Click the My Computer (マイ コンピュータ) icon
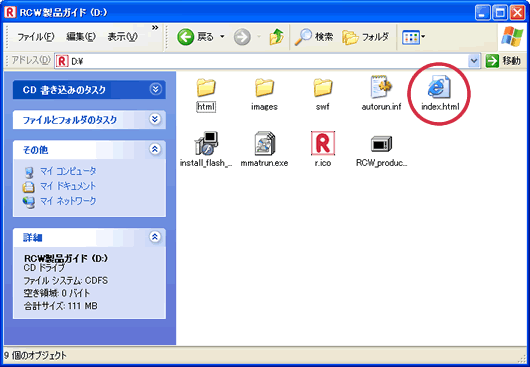Screen dimensions: 530x367 (29, 172)
